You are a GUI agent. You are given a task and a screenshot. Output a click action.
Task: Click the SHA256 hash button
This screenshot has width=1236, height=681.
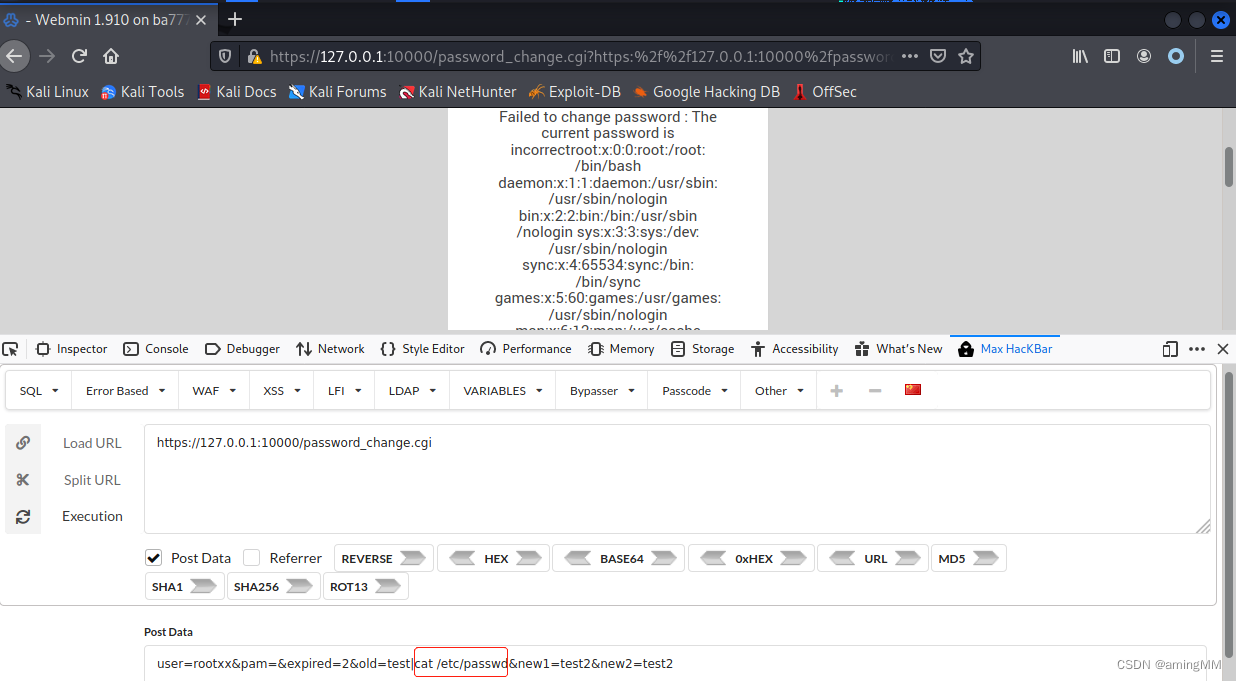[273, 586]
